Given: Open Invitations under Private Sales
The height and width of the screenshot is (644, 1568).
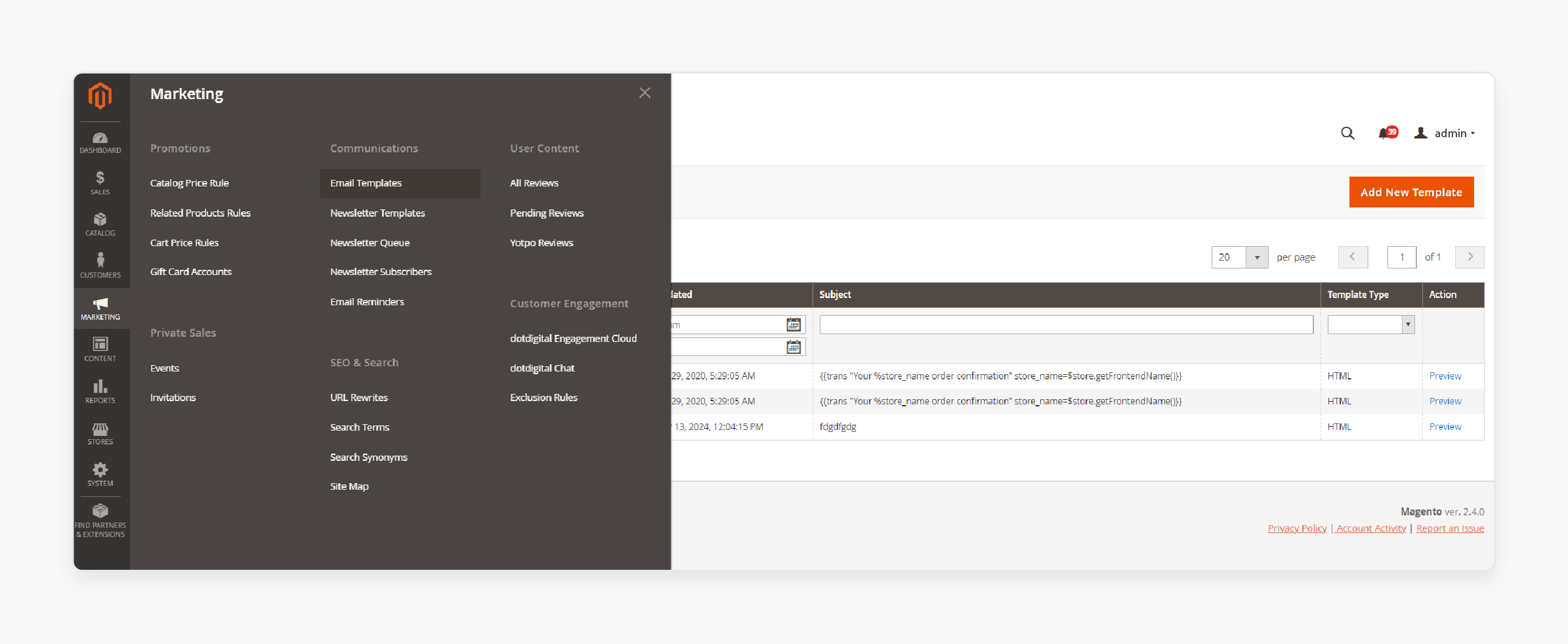Looking at the screenshot, I should (173, 398).
